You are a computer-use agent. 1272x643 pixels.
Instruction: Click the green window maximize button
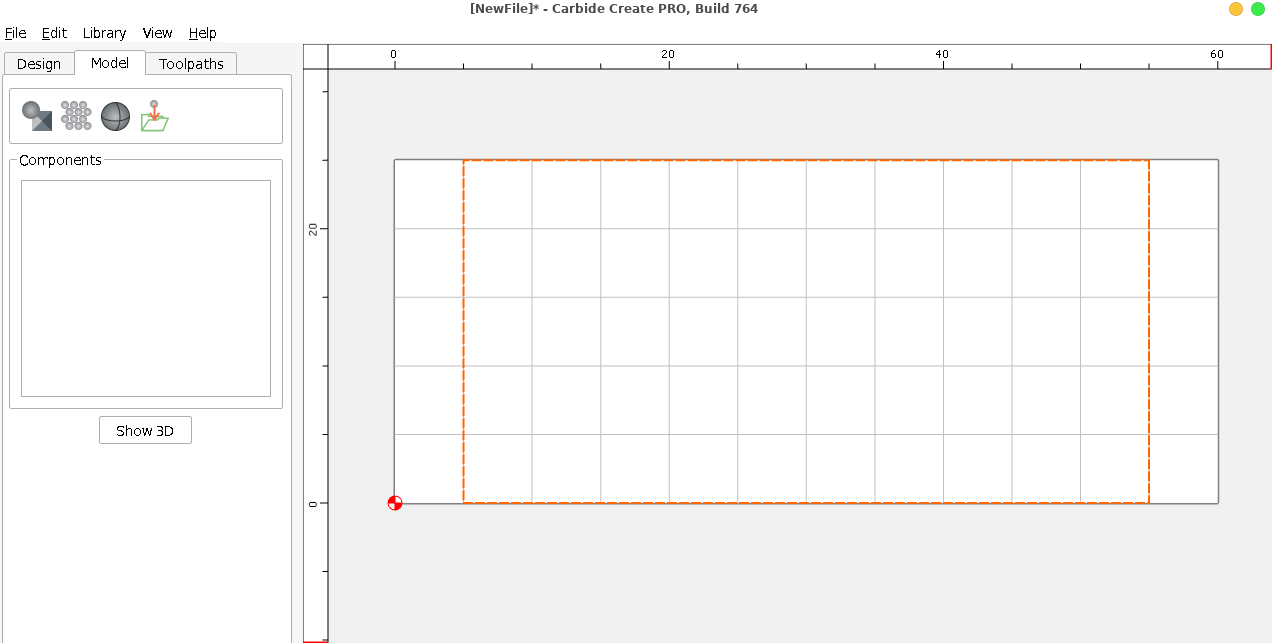coord(1258,9)
